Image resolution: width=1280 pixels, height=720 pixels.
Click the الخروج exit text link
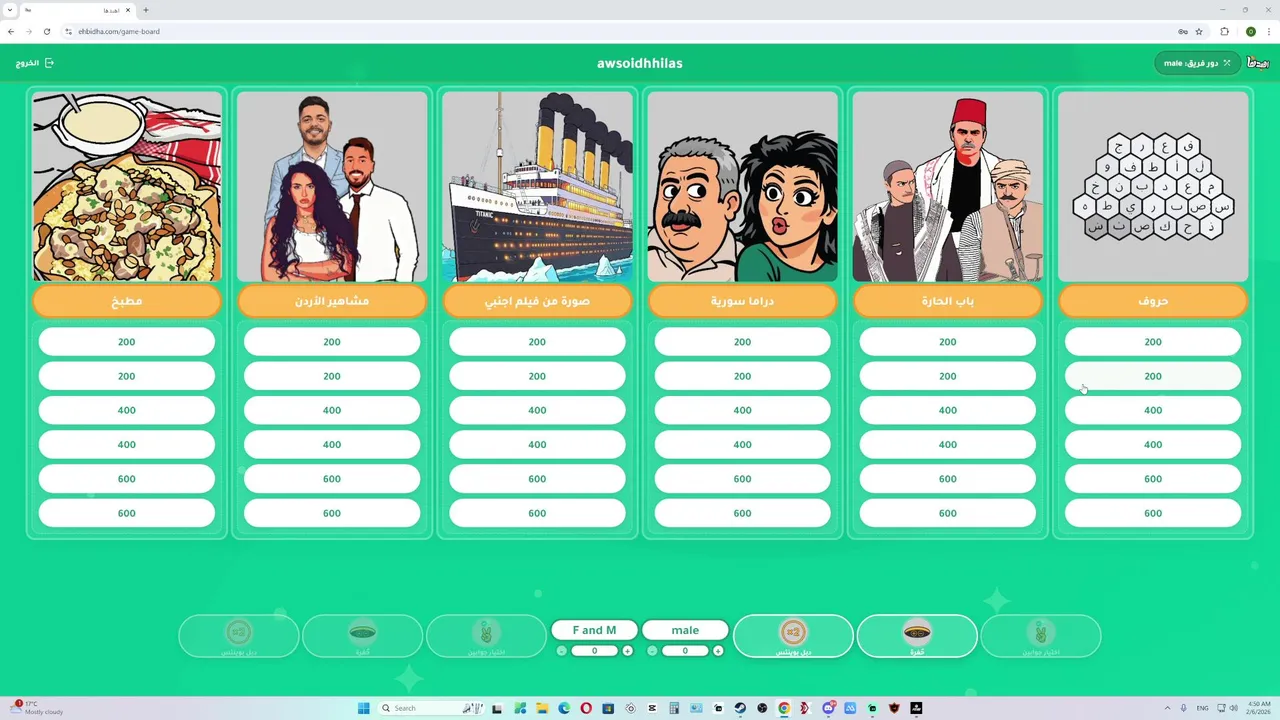(x=28, y=63)
